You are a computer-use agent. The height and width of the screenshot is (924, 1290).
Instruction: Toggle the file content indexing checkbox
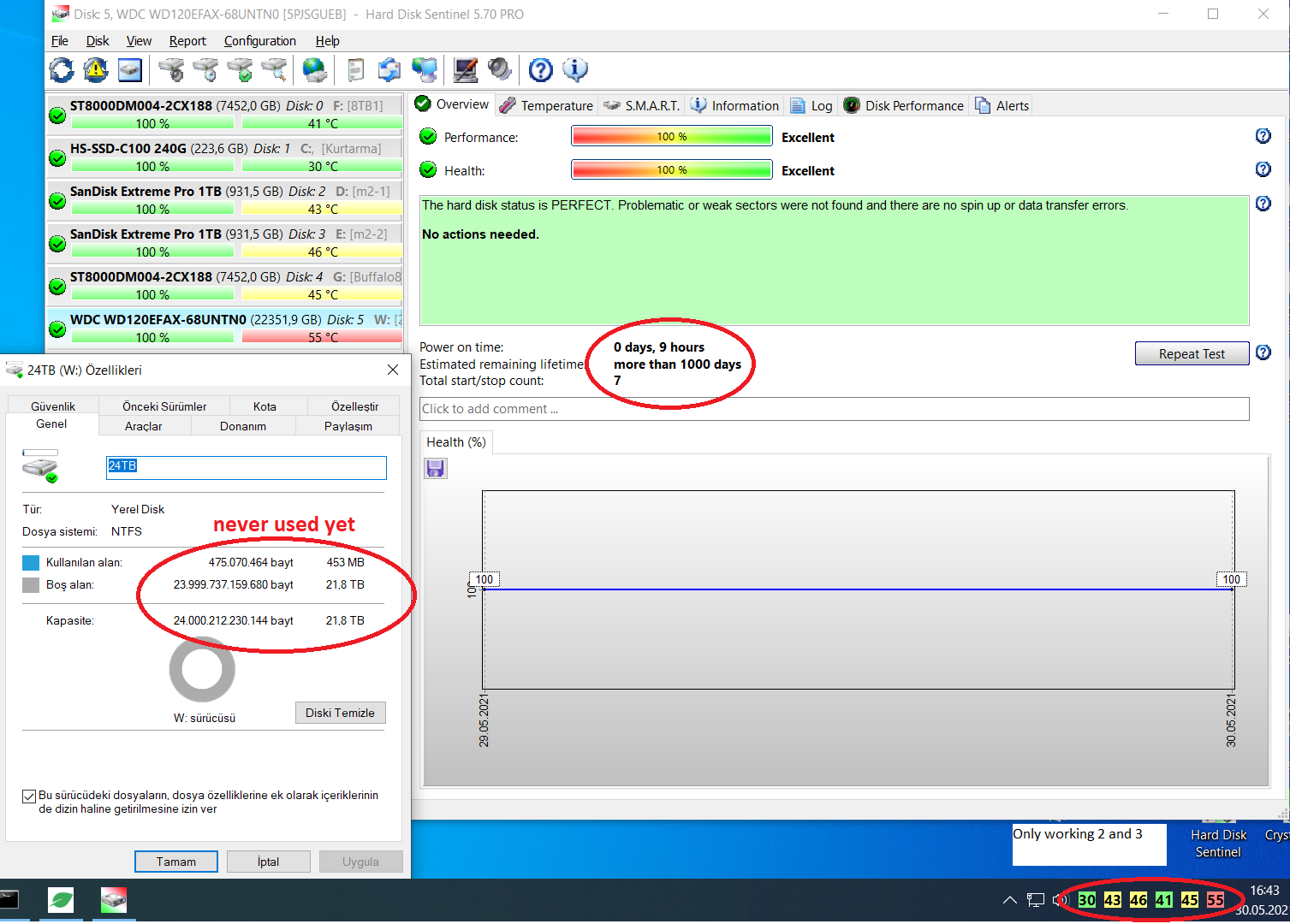point(29,796)
